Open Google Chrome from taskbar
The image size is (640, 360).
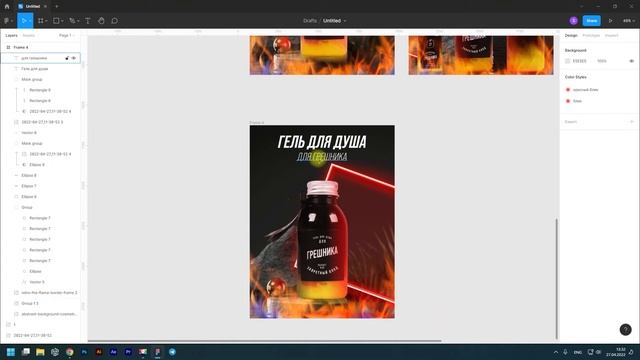(x=70, y=352)
